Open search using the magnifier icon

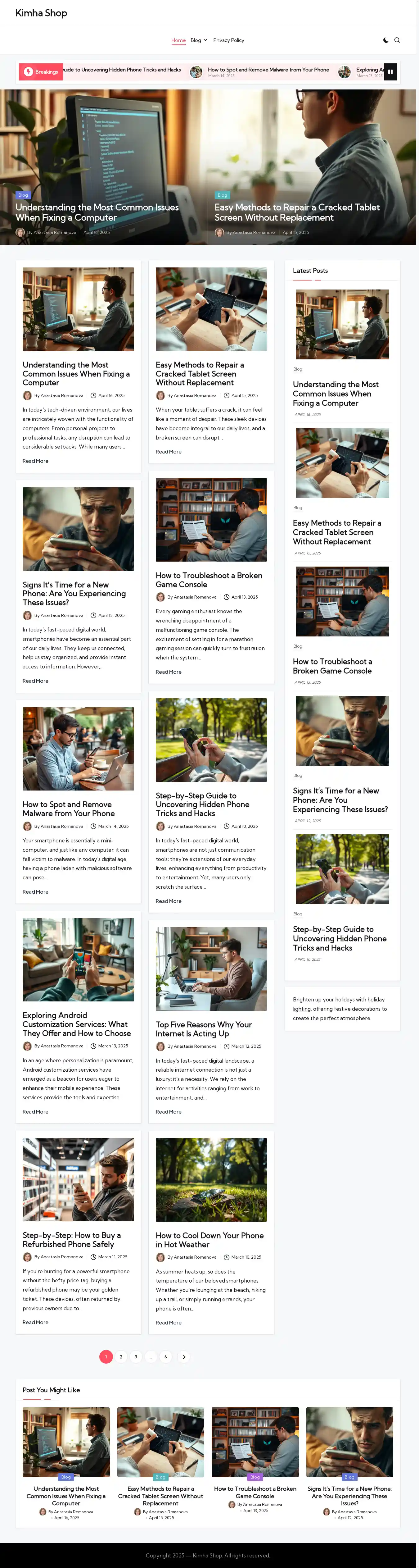pos(397,40)
